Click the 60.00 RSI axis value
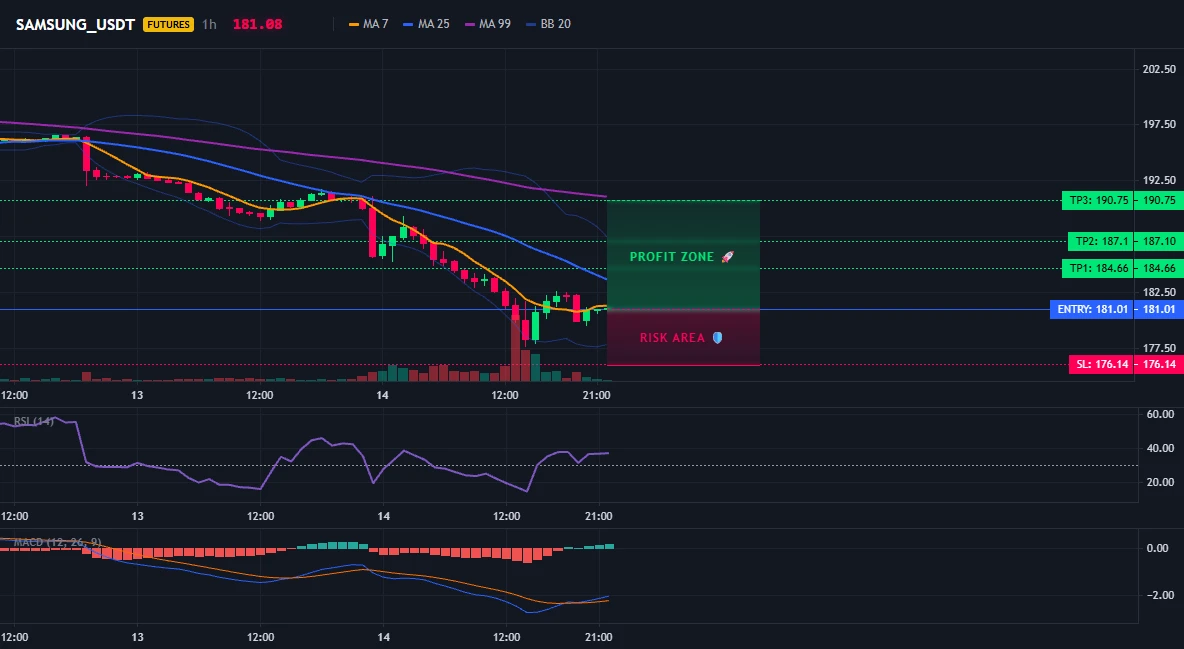The width and height of the screenshot is (1184, 649). (x=1160, y=414)
